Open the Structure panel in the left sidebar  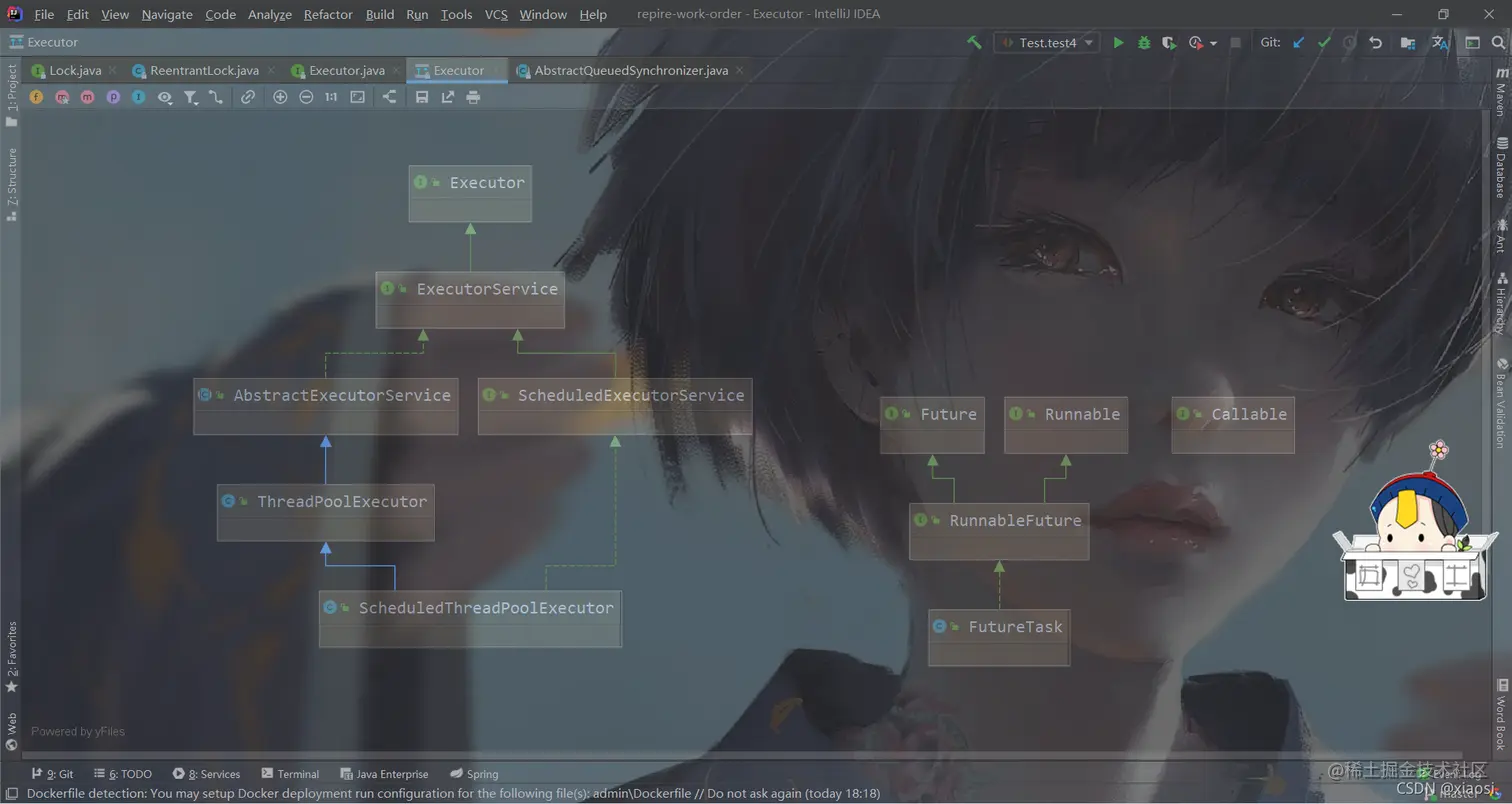pos(12,184)
